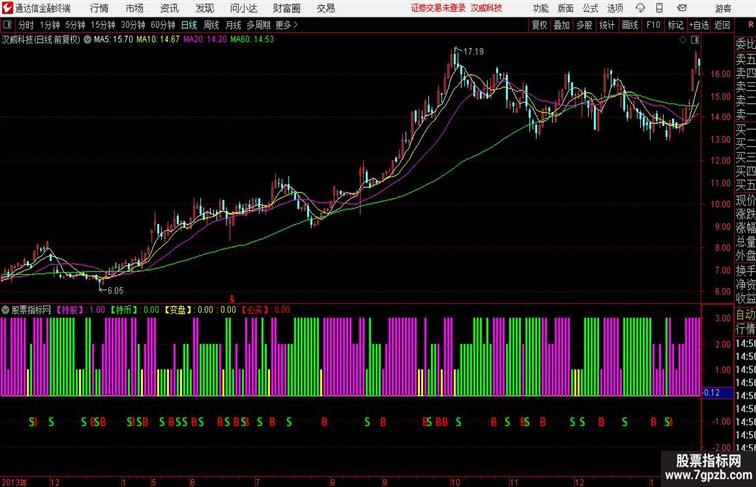Viewport: 756px width, 487px height.
Task: Open the F10 company info button
Action: [653, 25]
